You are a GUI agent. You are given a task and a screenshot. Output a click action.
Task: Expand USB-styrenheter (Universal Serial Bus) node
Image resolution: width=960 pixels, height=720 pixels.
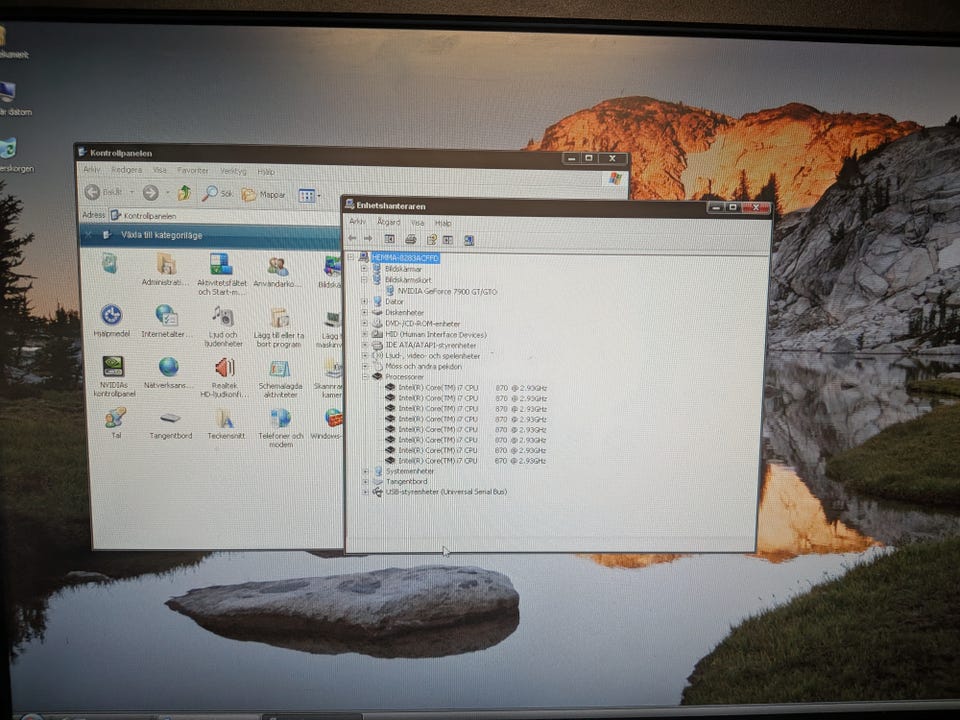tap(366, 492)
